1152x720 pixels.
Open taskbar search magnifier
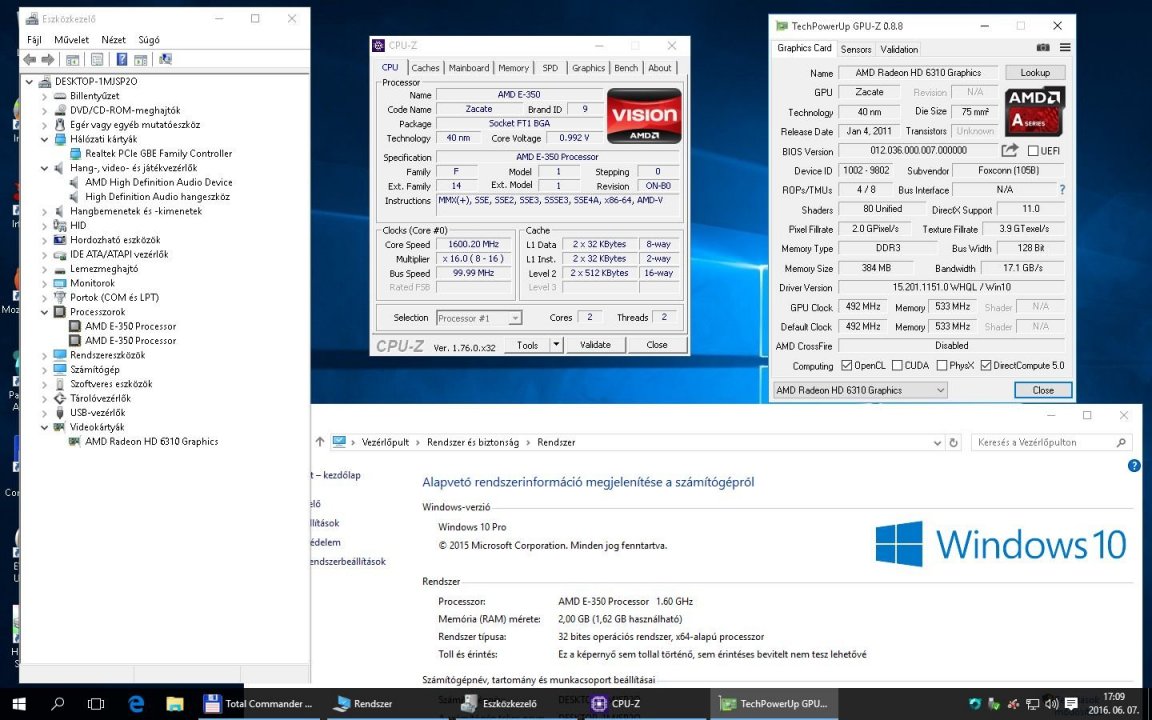click(x=57, y=704)
